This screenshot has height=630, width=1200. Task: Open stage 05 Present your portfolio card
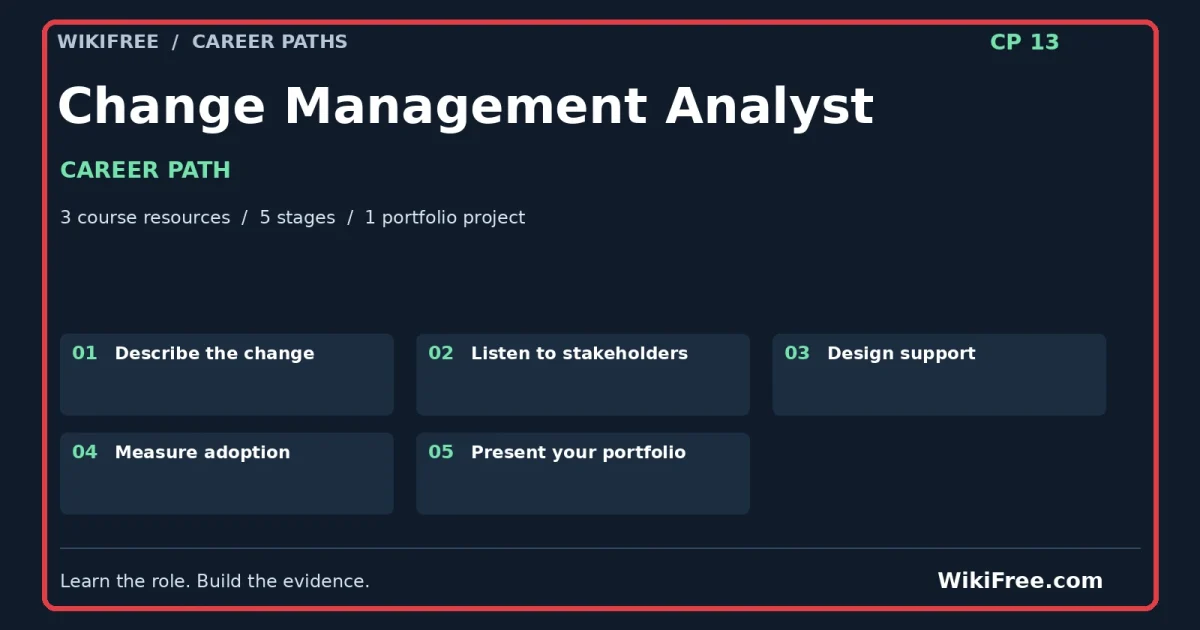tap(583, 474)
